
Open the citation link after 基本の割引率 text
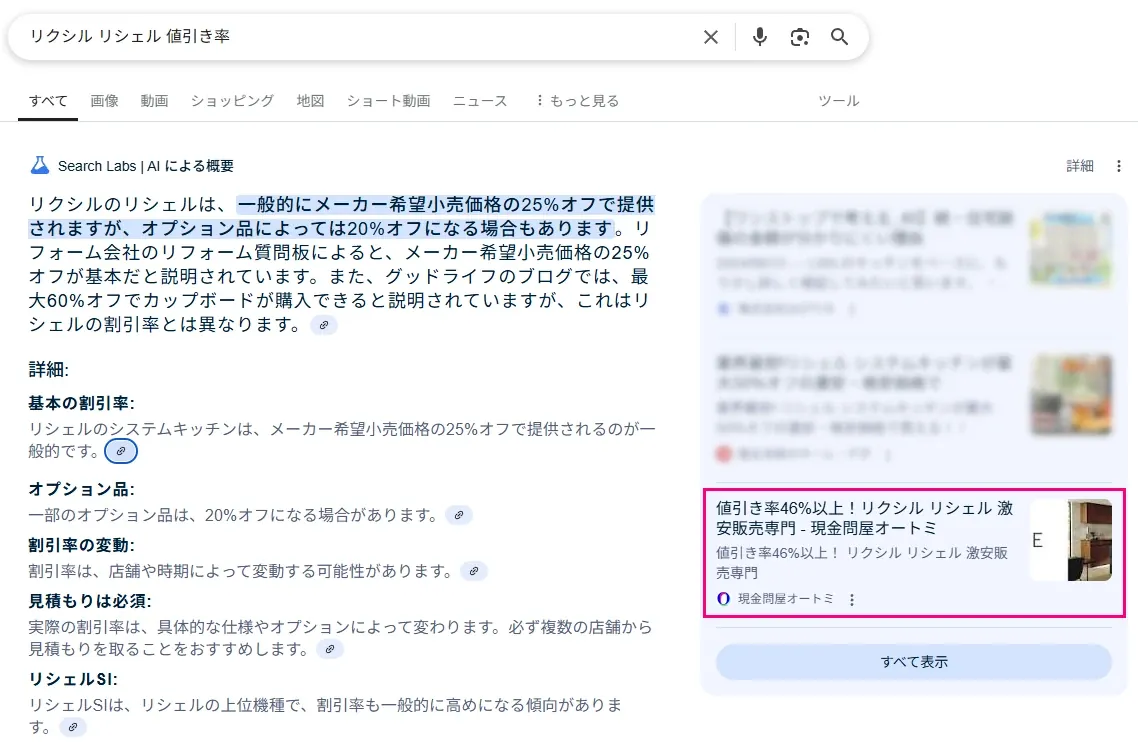point(121,451)
